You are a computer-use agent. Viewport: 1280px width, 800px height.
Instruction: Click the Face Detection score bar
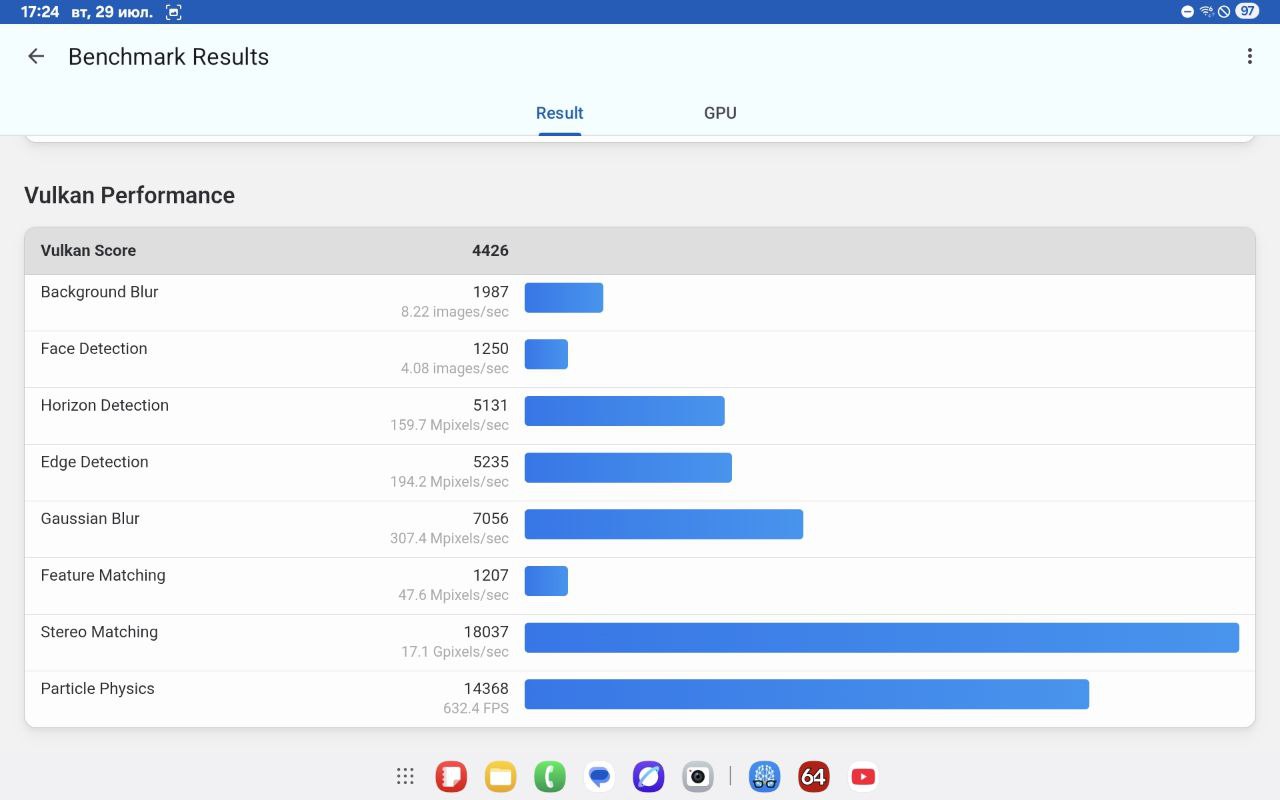(x=546, y=354)
